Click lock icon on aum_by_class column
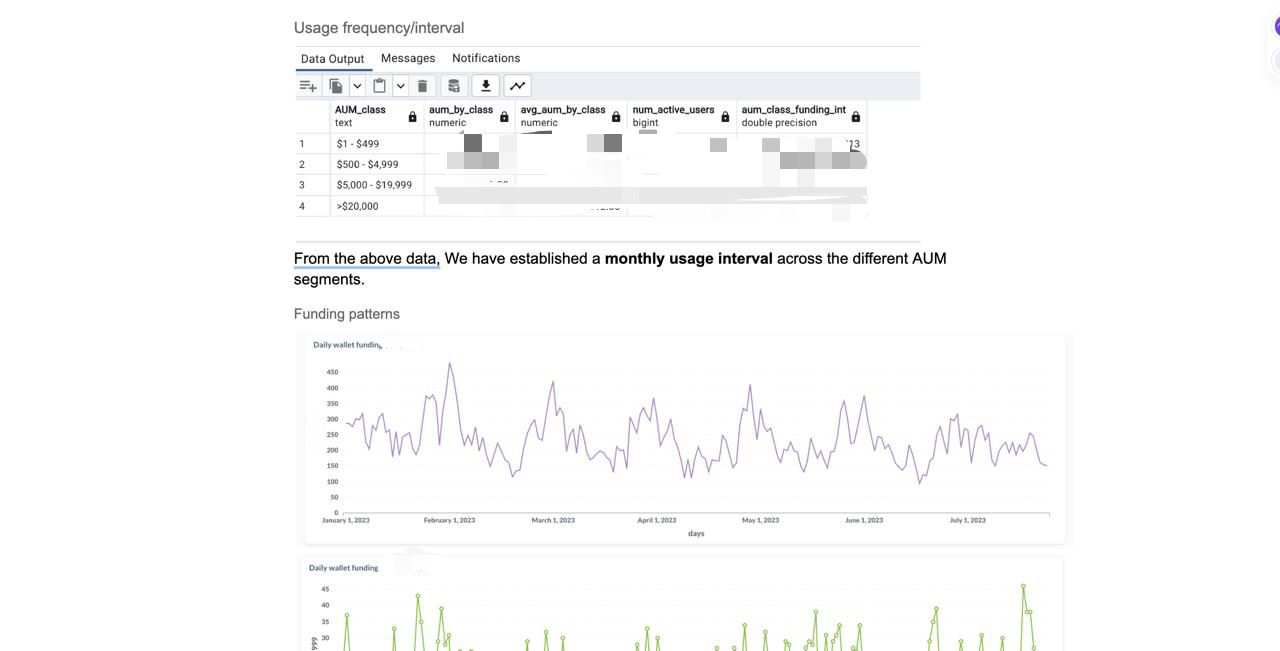This screenshot has height=651, width=1280. pyautogui.click(x=504, y=117)
